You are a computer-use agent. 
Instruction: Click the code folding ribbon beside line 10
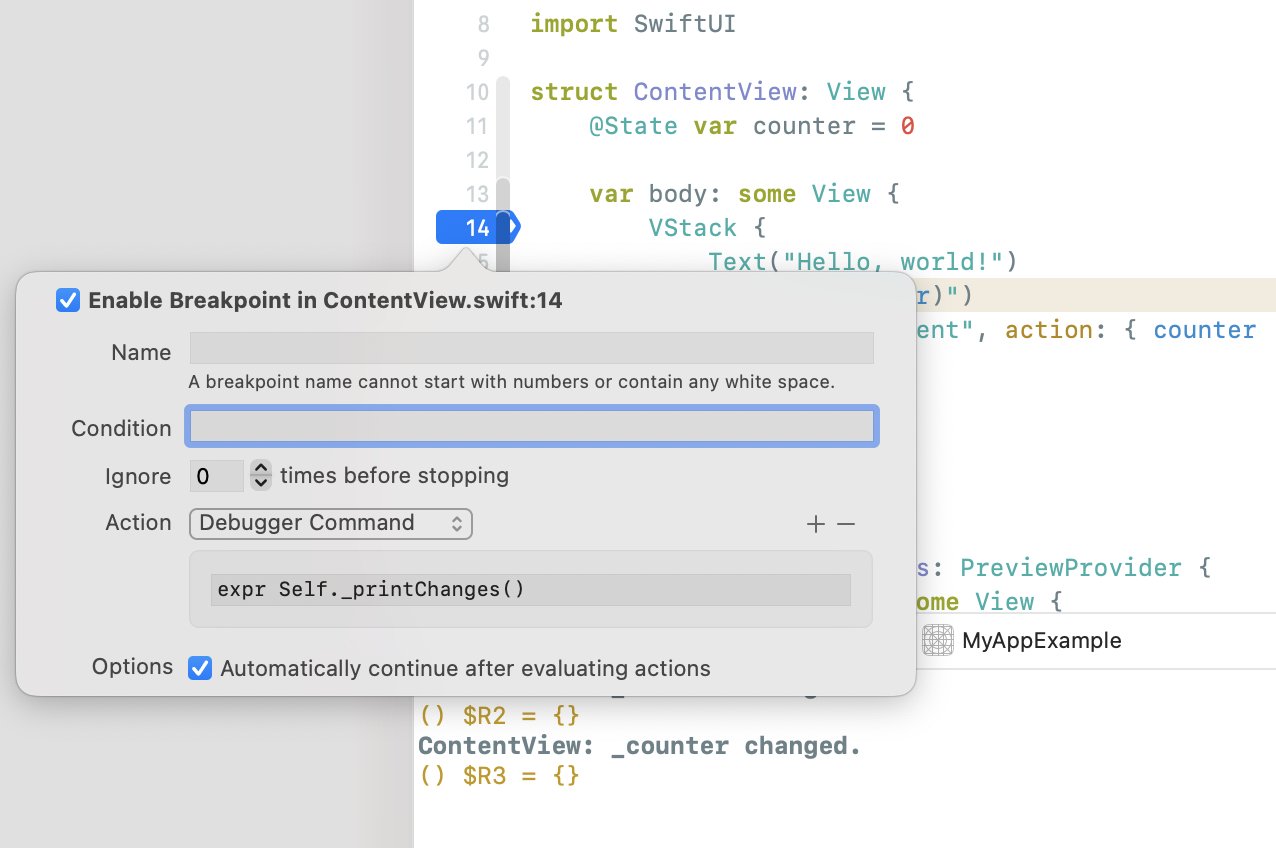coord(503,93)
